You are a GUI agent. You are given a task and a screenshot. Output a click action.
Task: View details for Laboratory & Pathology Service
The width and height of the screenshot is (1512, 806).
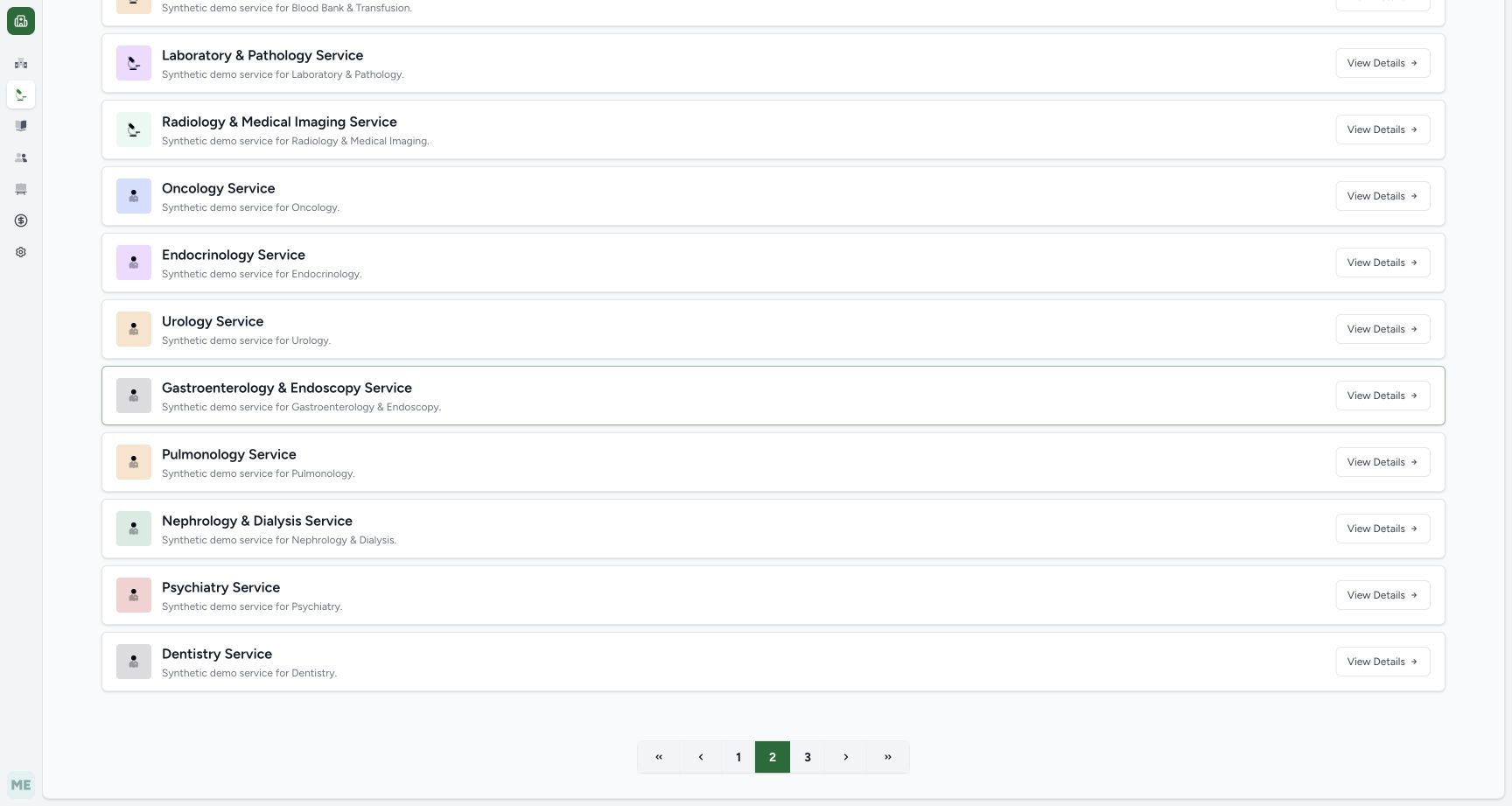pyautogui.click(x=1382, y=63)
